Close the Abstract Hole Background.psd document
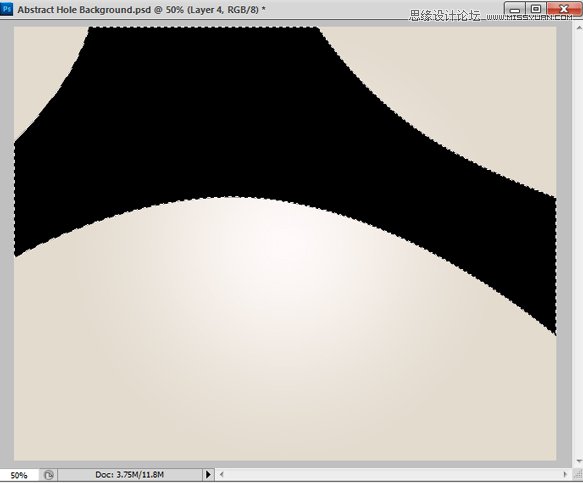The width and height of the screenshot is (583, 483). coord(564,9)
